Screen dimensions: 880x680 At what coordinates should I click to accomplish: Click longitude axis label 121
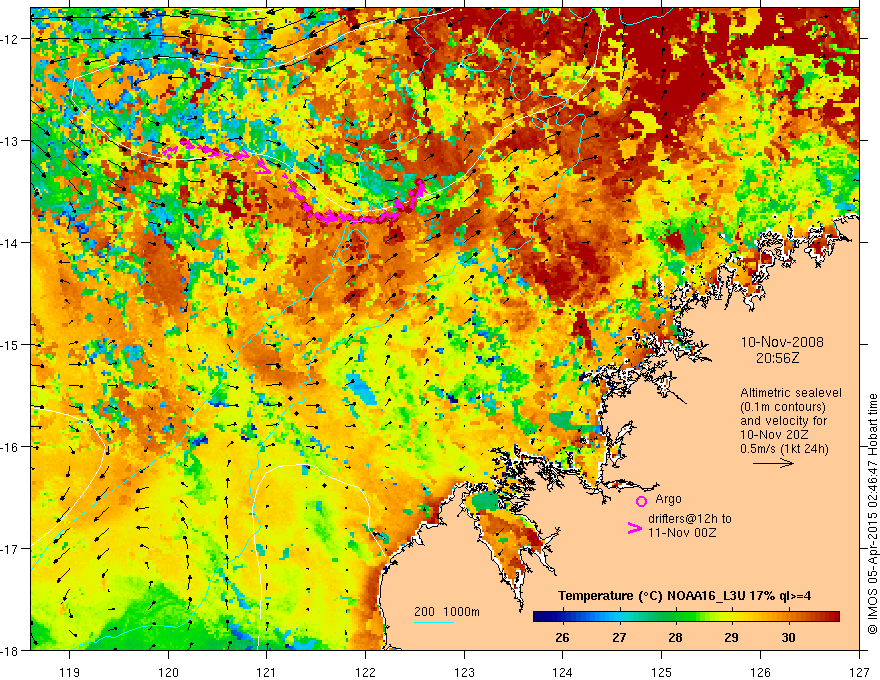[267, 672]
